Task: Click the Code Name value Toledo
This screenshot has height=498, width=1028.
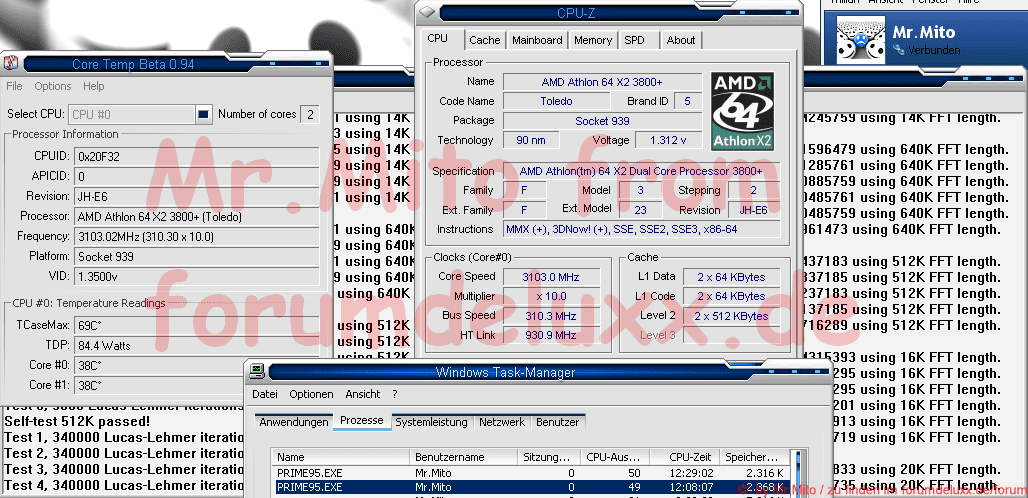Action: pyautogui.click(x=556, y=101)
